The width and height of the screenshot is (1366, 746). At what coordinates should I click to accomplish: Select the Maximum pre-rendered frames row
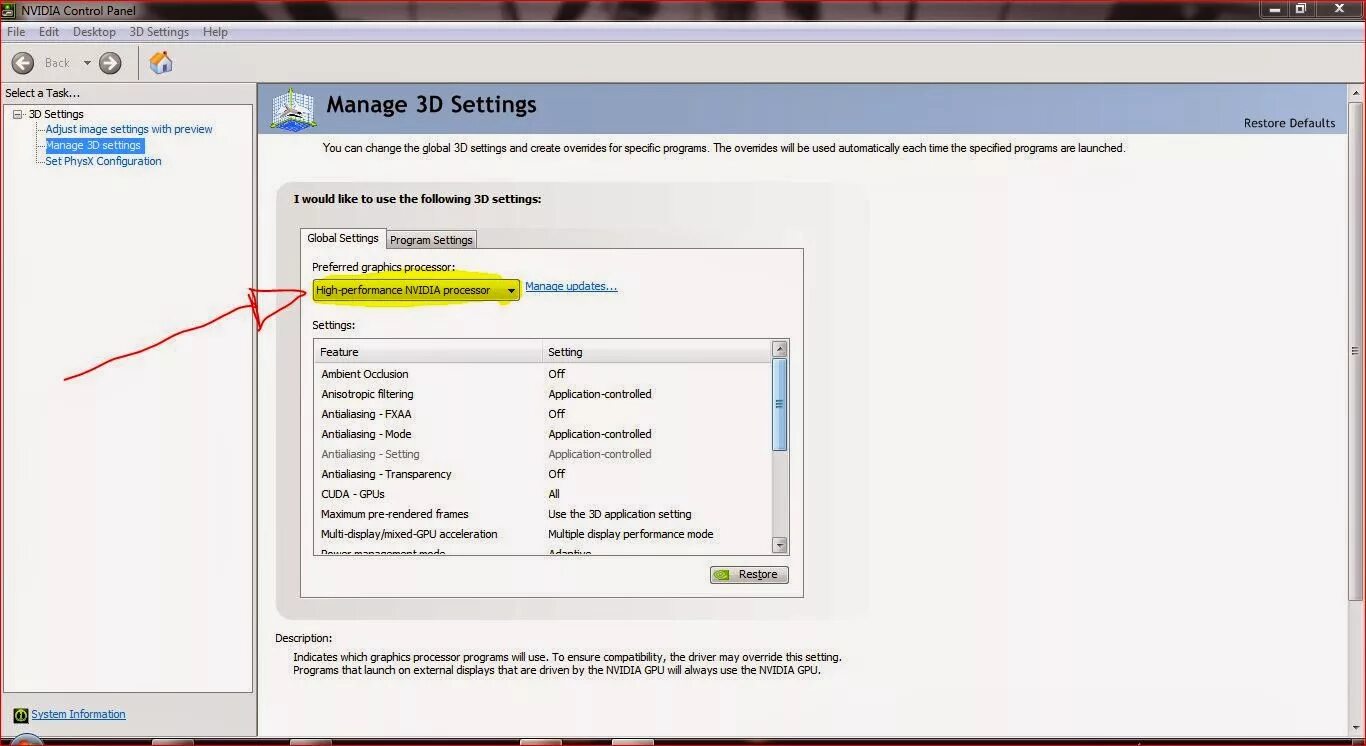pyautogui.click(x=542, y=514)
